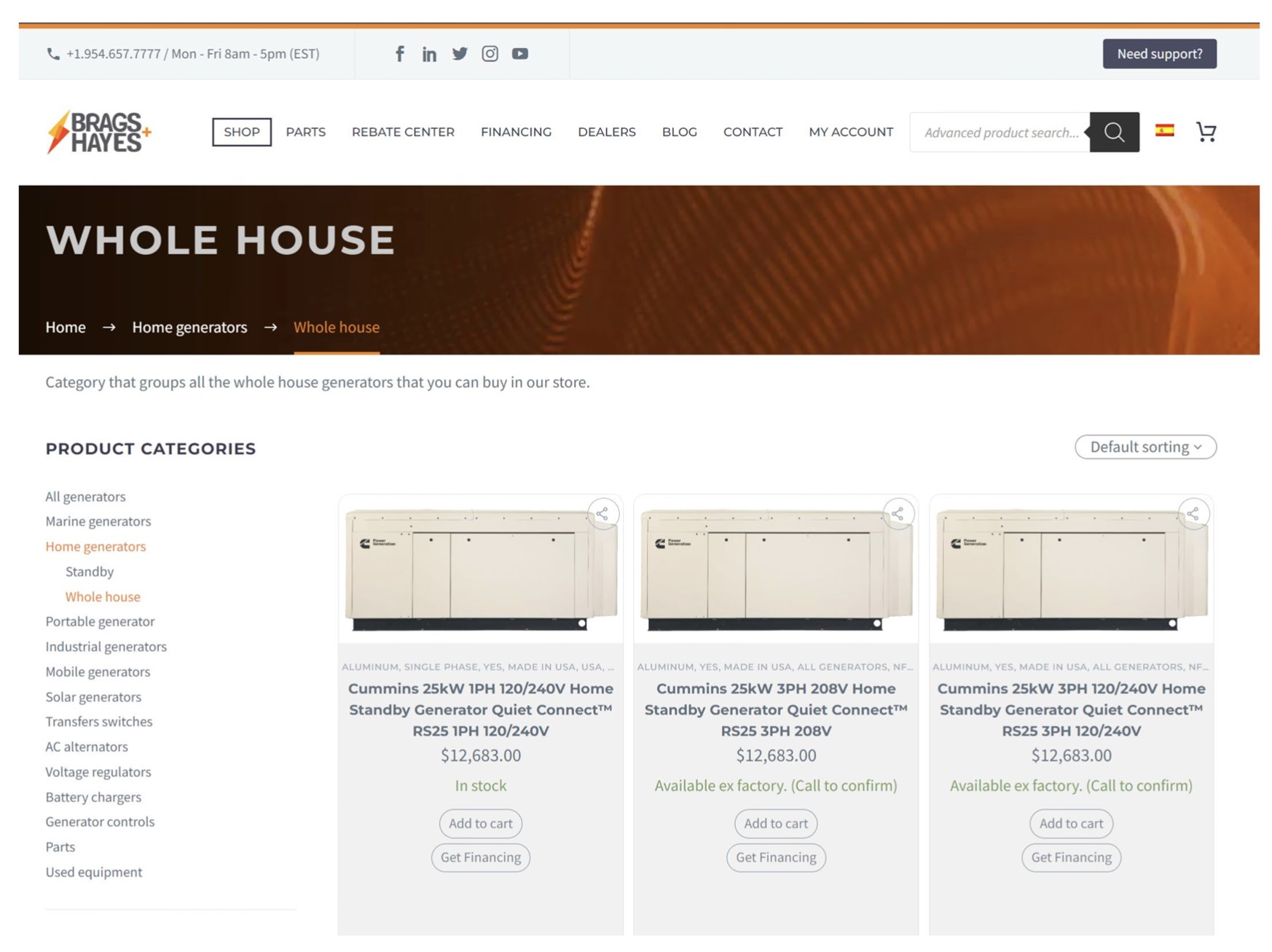The image size is (1272, 952).
Task: Click the Brags Hayes logo
Action: coord(99,132)
